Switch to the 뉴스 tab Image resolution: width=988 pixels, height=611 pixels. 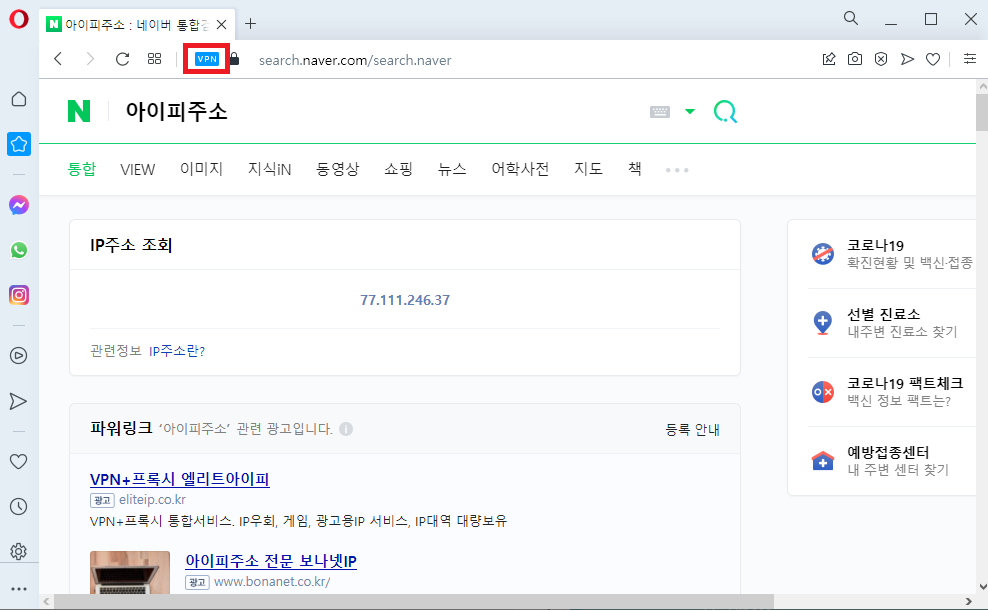point(452,169)
